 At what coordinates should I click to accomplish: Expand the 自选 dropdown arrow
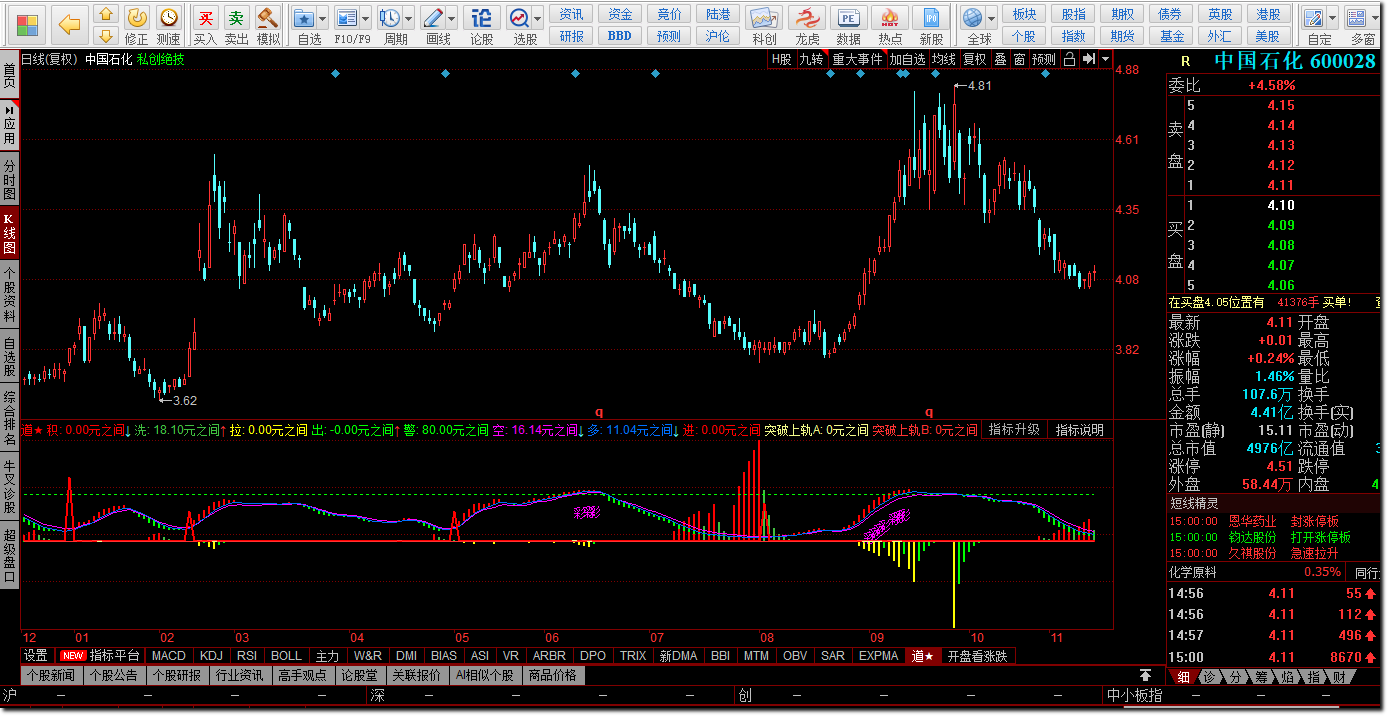(x=322, y=18)
